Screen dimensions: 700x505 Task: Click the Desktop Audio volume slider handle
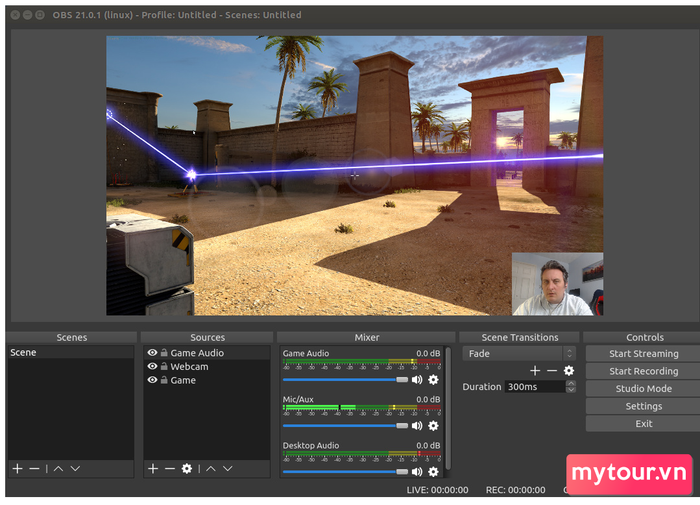(x=402, y=472)
